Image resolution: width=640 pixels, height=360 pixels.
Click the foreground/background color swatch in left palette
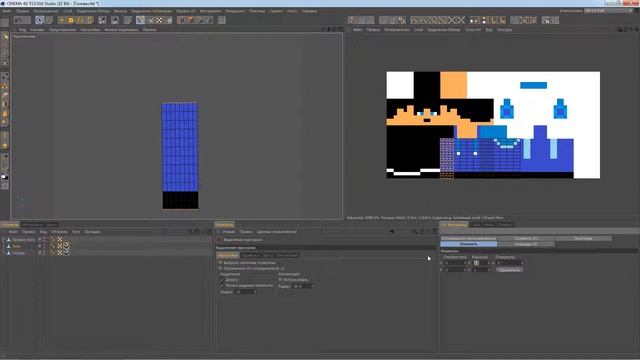[x=4, y=177]
